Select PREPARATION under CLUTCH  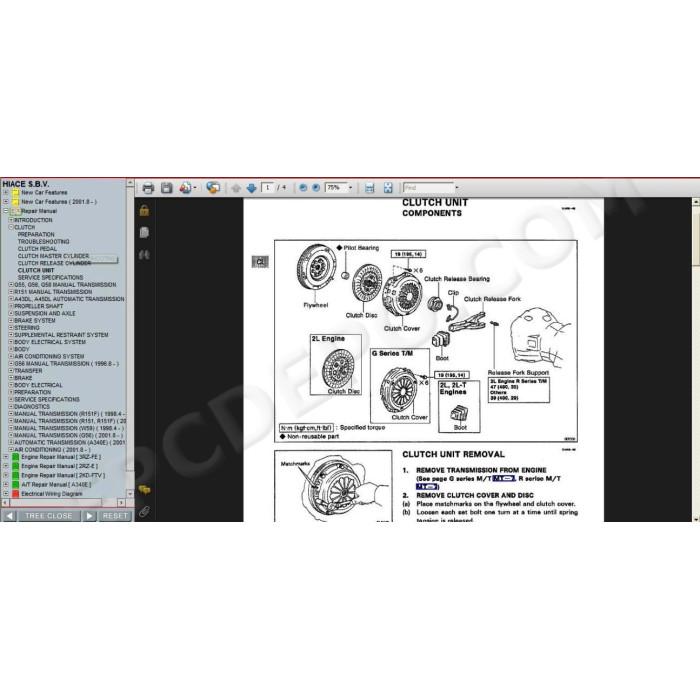pos(36,234)
